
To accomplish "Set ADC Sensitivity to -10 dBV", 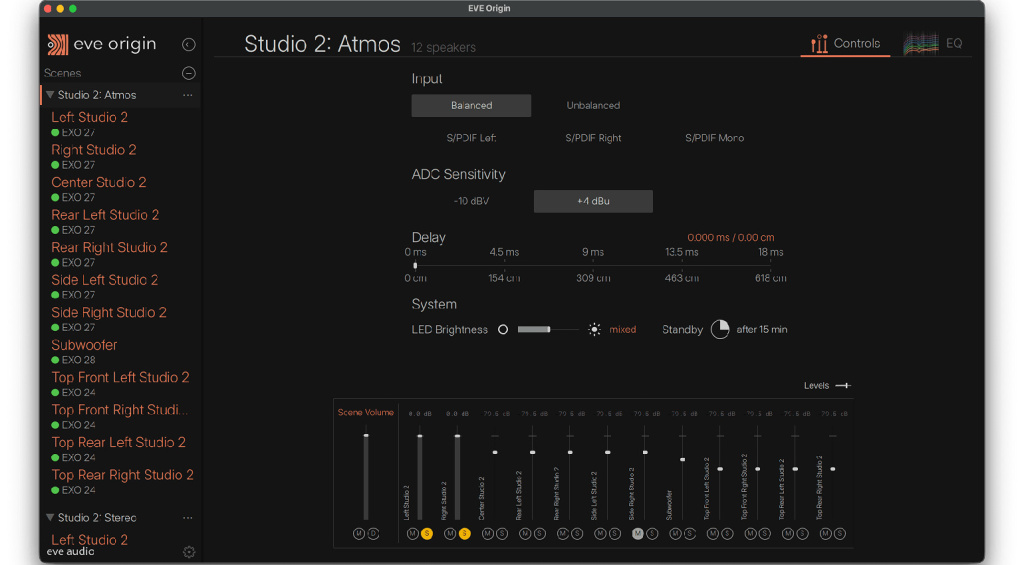I will pyautogui.click(x=471, y=201).
